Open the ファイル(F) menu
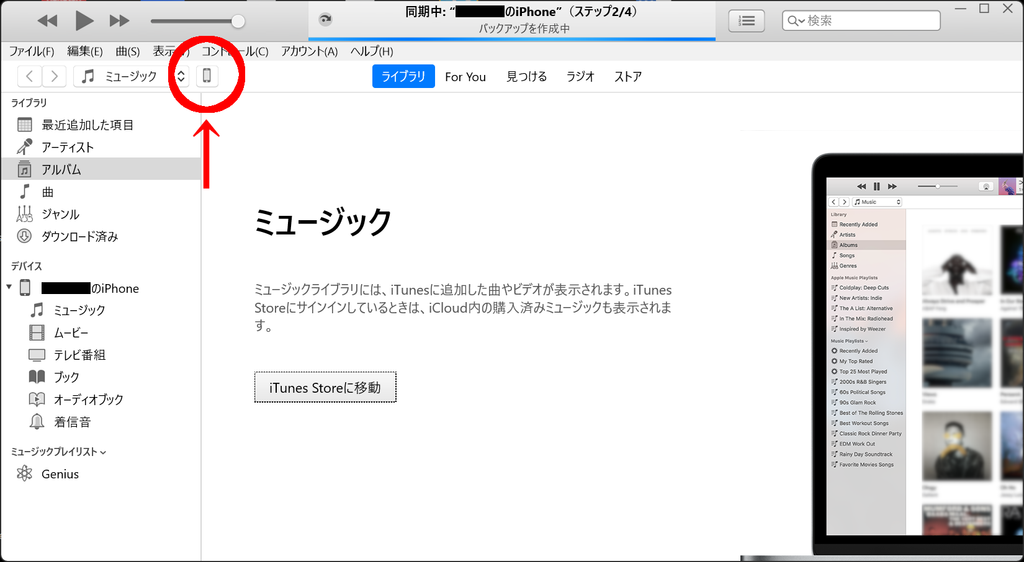The height and width of the screenshot is (562, 1024). 31,51
